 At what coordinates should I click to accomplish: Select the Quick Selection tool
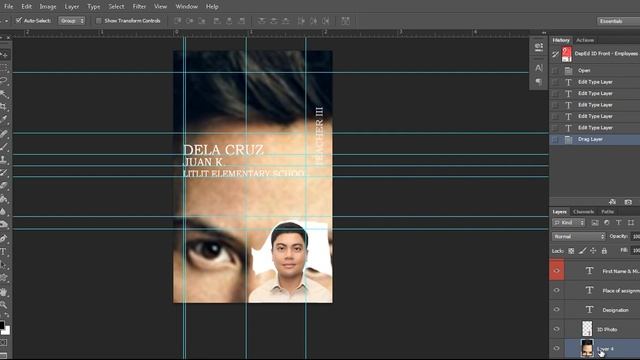pos(4,94)
